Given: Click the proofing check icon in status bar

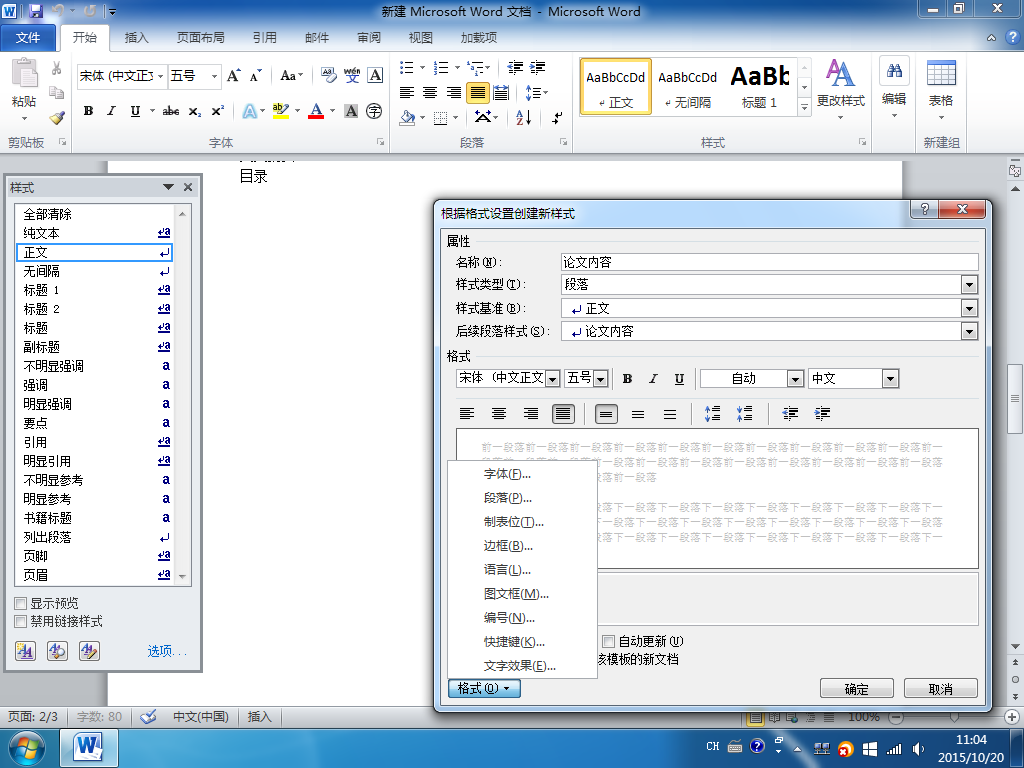Looking at the screenshot, I should click(x=148, y=716).
